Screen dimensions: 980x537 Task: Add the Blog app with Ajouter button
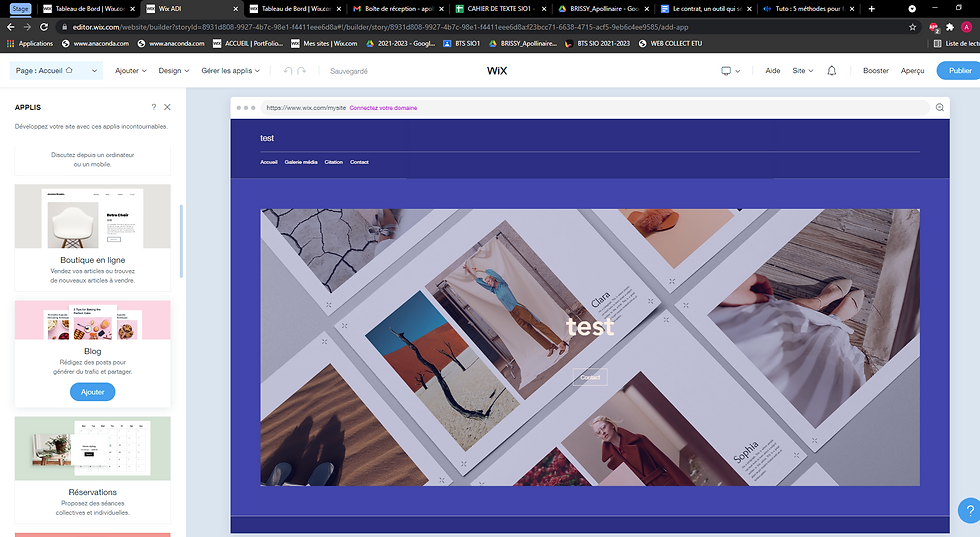pyautogui.click(x=92, y=392)
